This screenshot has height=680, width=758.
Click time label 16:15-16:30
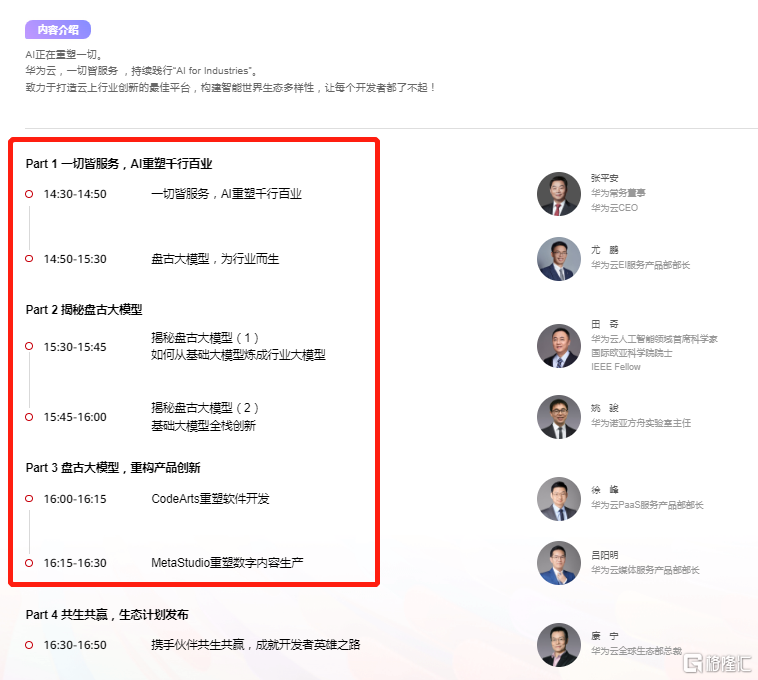(75, 563)
